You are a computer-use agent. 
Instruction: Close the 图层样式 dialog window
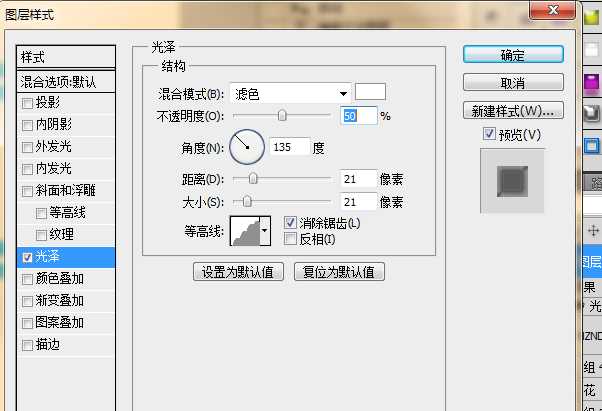click(552, 10)
